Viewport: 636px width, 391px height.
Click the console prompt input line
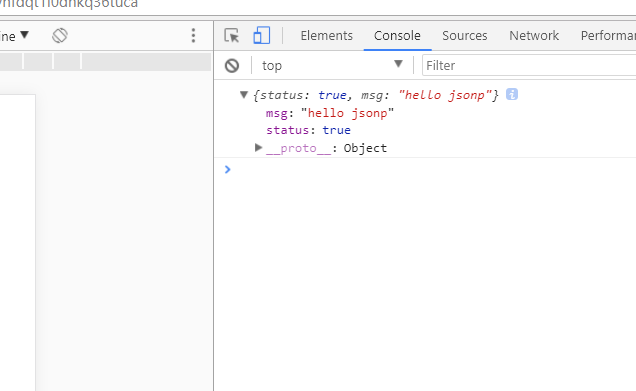pos(430,170)
